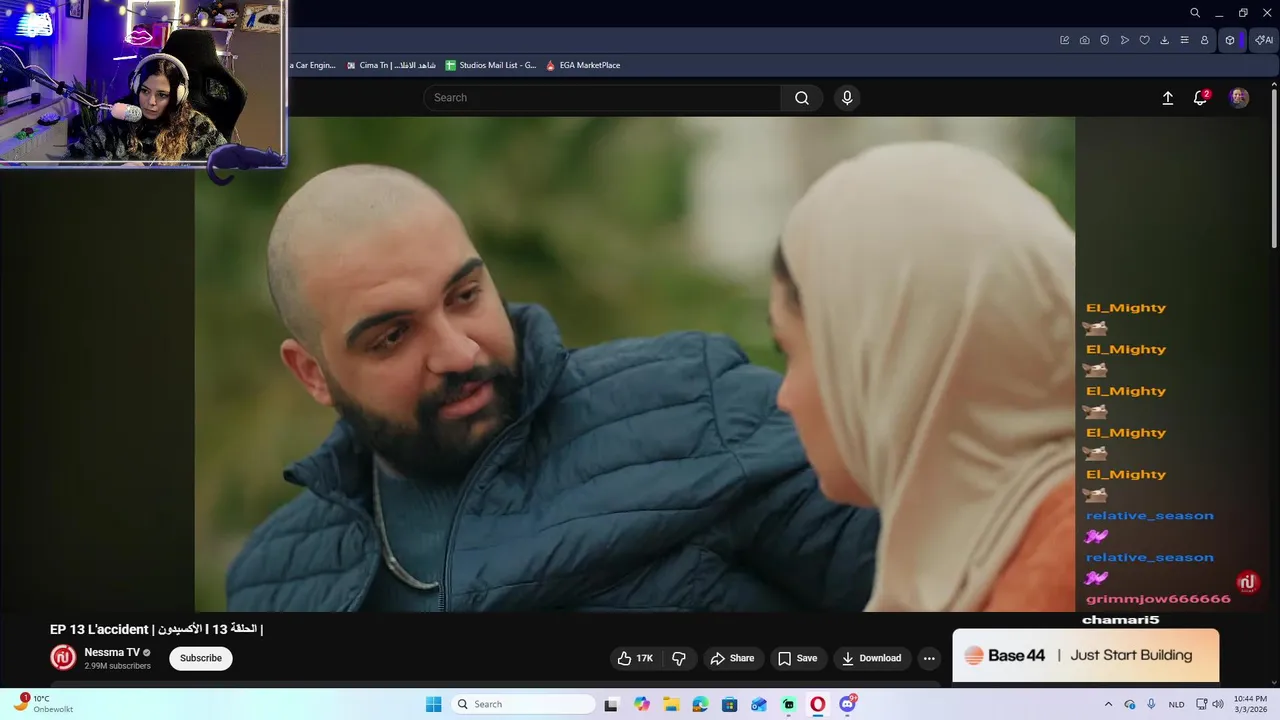
Task: Click the tray microphone icon
Action: [x=1152, y=704]
